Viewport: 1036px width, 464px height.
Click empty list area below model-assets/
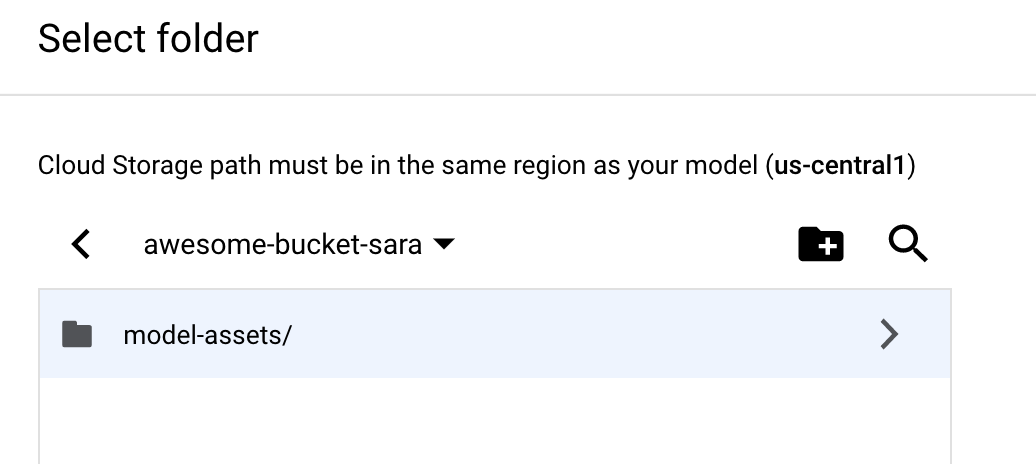pos(494,420)
